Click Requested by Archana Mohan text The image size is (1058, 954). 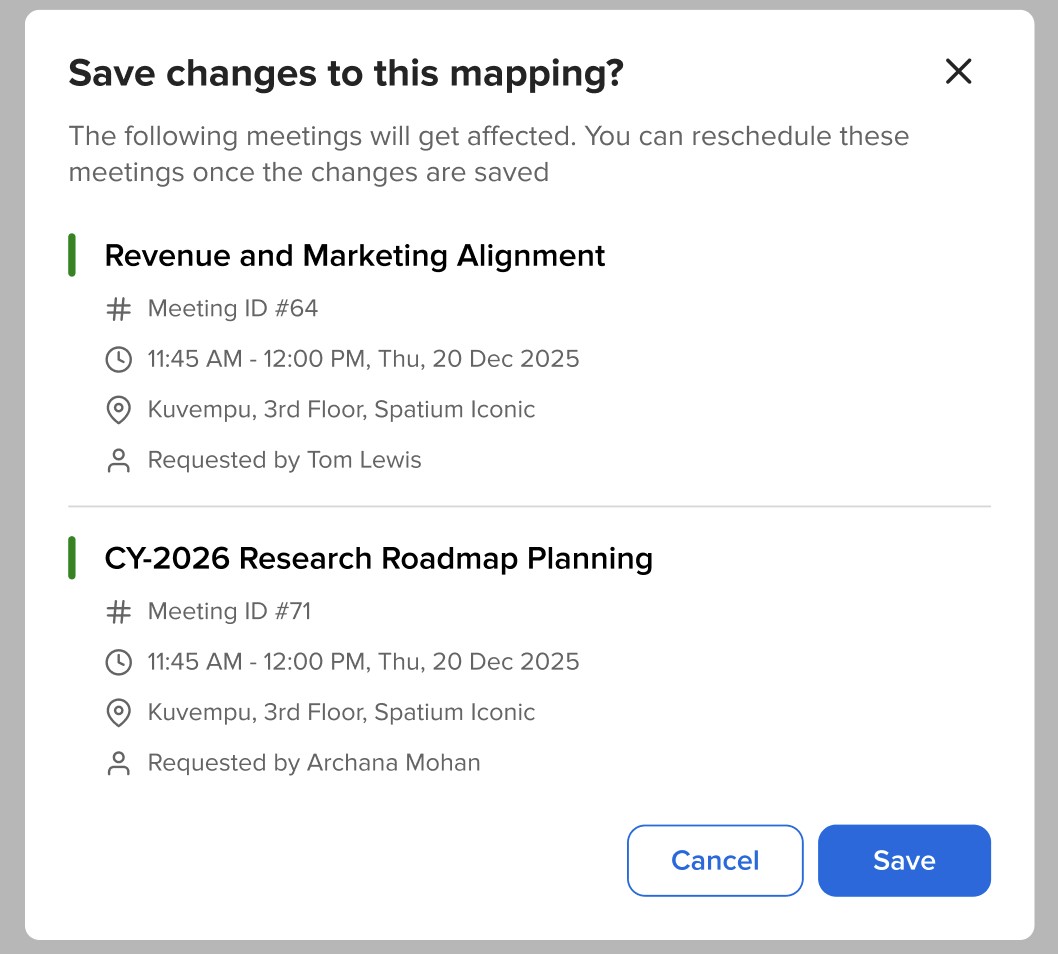(314, 764)
